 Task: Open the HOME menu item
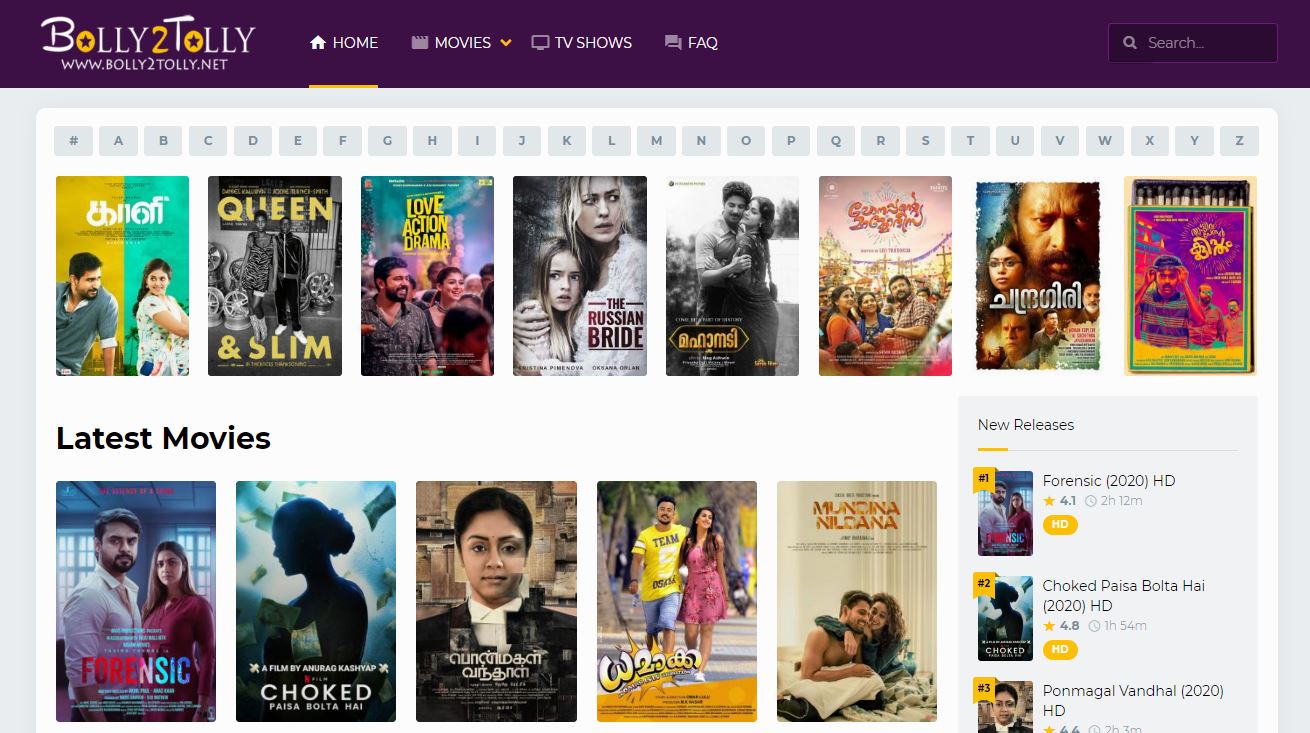pyautogui.click(x=343, y=43)
